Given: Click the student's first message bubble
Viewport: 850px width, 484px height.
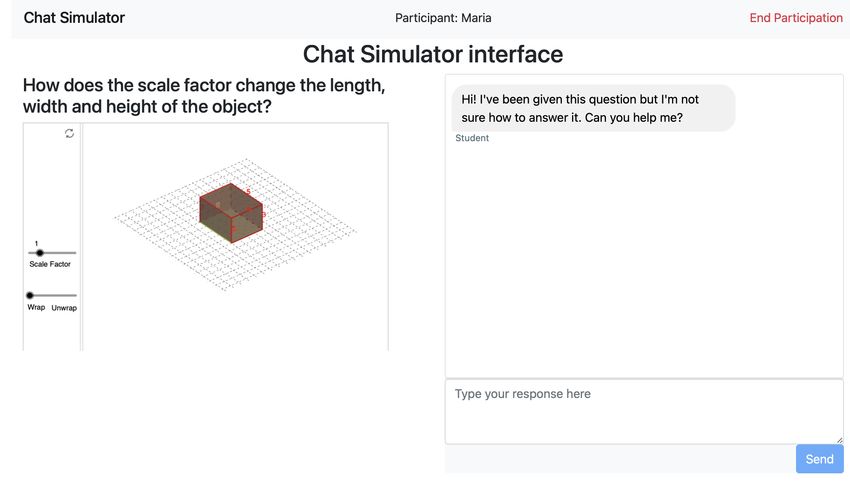Looking at the screenshot, I should [x=593, y=108].
